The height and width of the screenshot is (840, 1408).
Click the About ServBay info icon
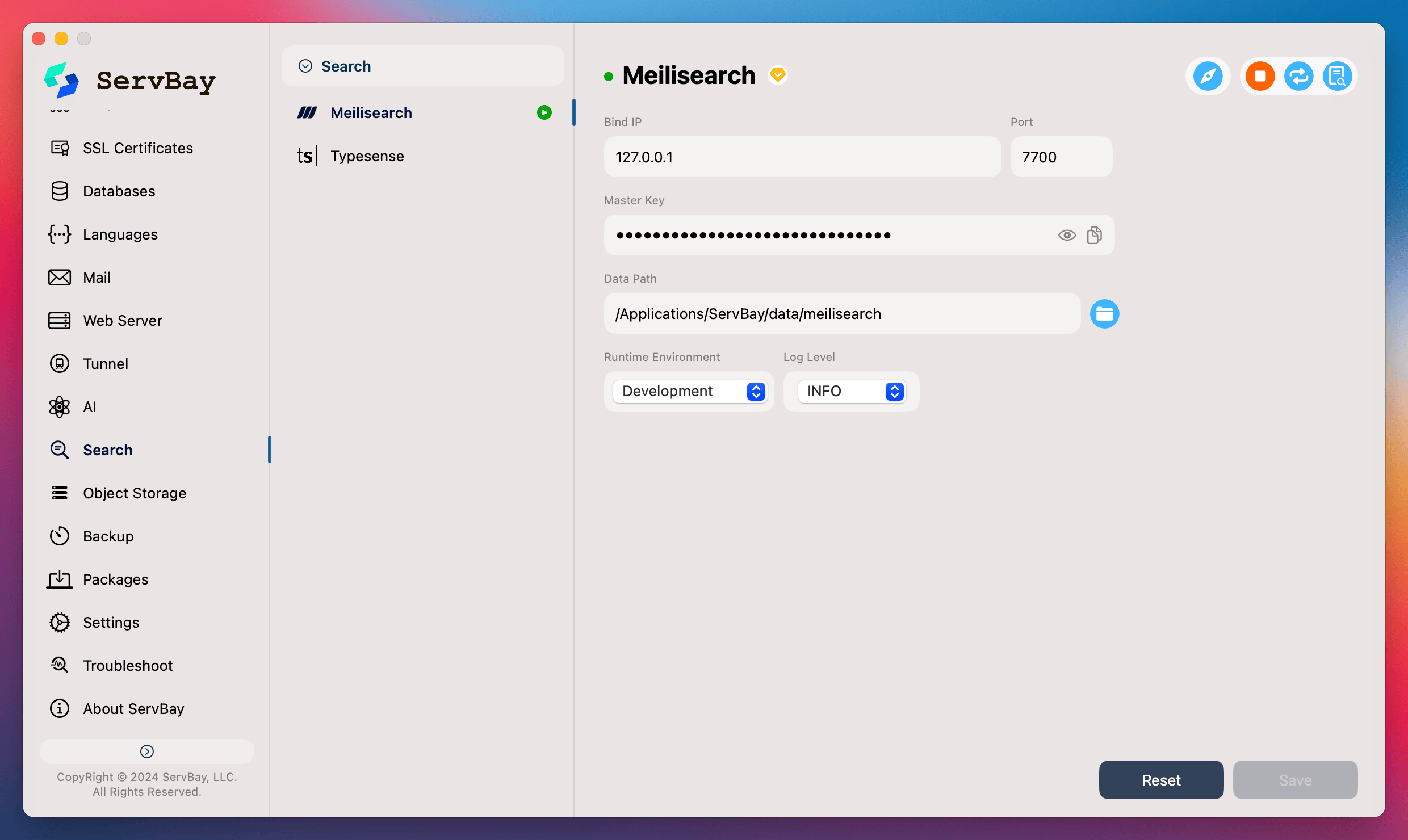point(60,708)
